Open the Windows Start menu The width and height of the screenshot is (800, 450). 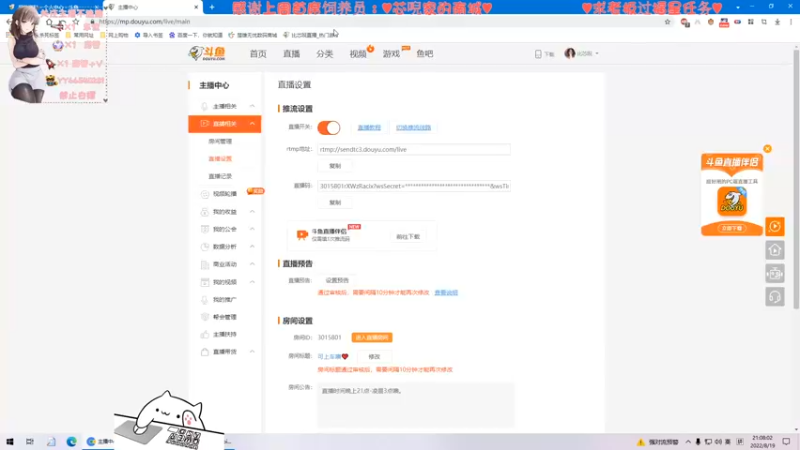[10, 441]
